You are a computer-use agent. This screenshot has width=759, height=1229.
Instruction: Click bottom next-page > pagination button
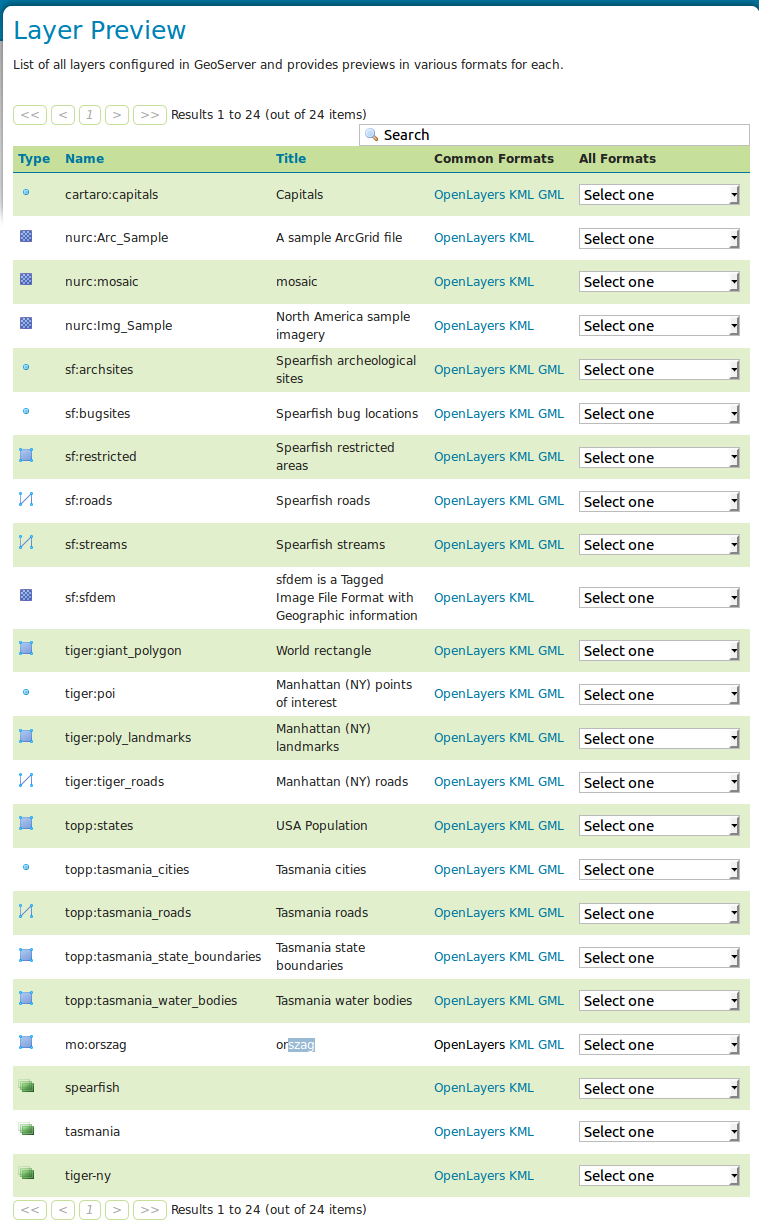(117, 1210)
